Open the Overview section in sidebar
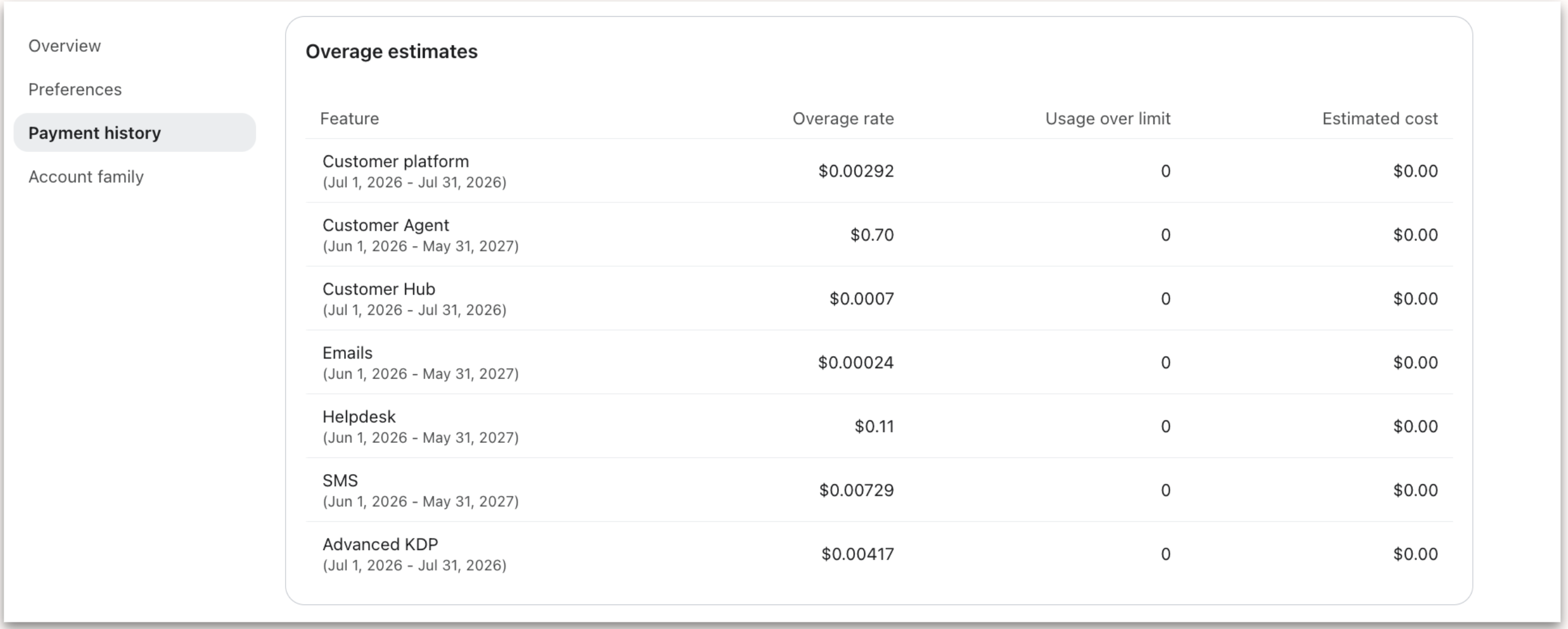1568x629 pixels. click(64, 46)
